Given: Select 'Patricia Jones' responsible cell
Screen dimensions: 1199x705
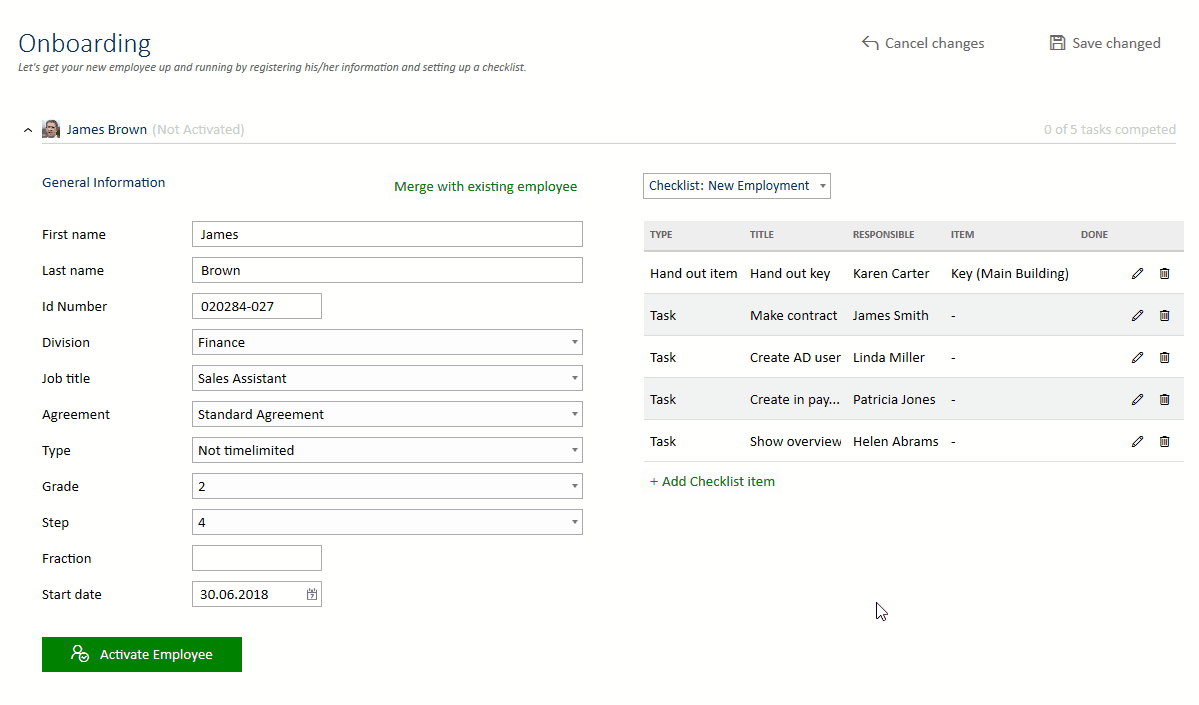Looking at the screenshot, I should (x=894, y=400).
